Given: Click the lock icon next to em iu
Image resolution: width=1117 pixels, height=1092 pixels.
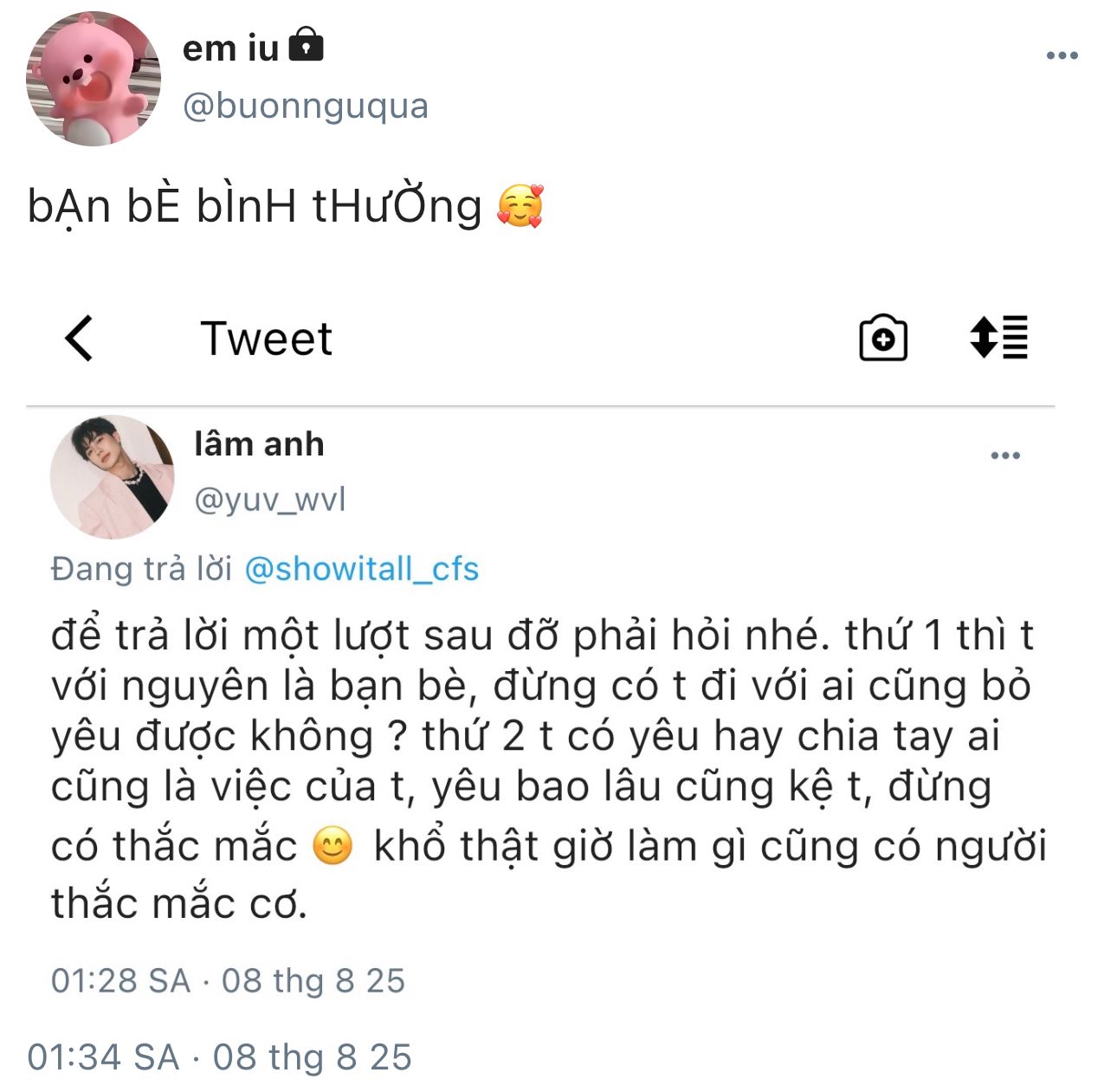Looking at the screenshot, I should point(305,44).
